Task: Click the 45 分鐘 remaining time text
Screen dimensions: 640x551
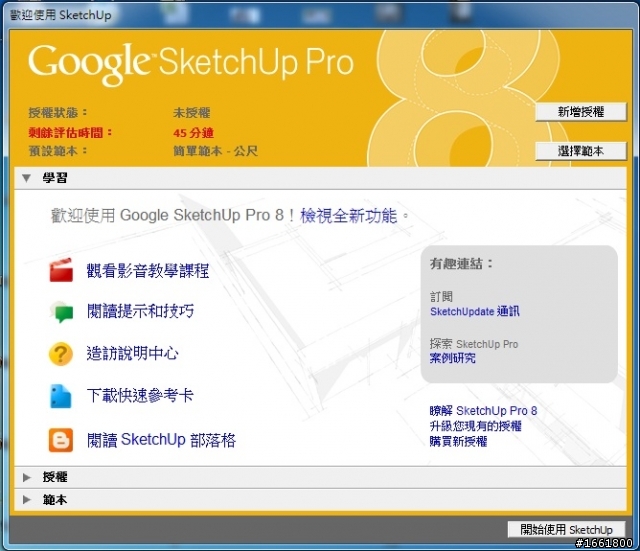Action: tap(193, 133)
